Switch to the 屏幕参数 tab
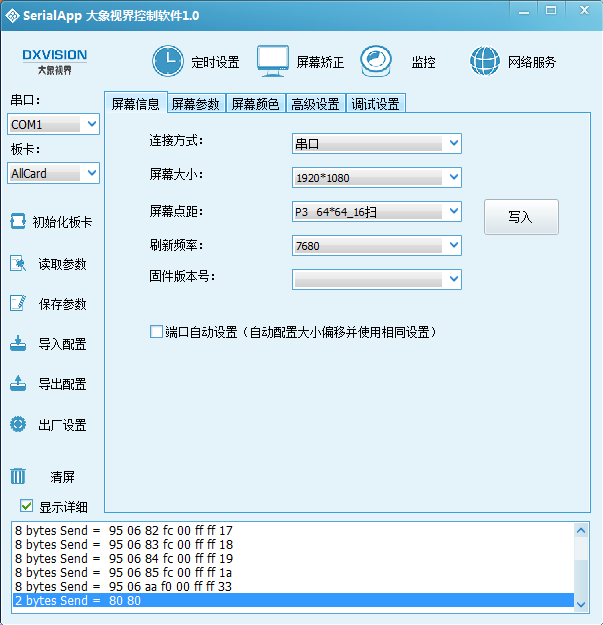 [196, 104]
